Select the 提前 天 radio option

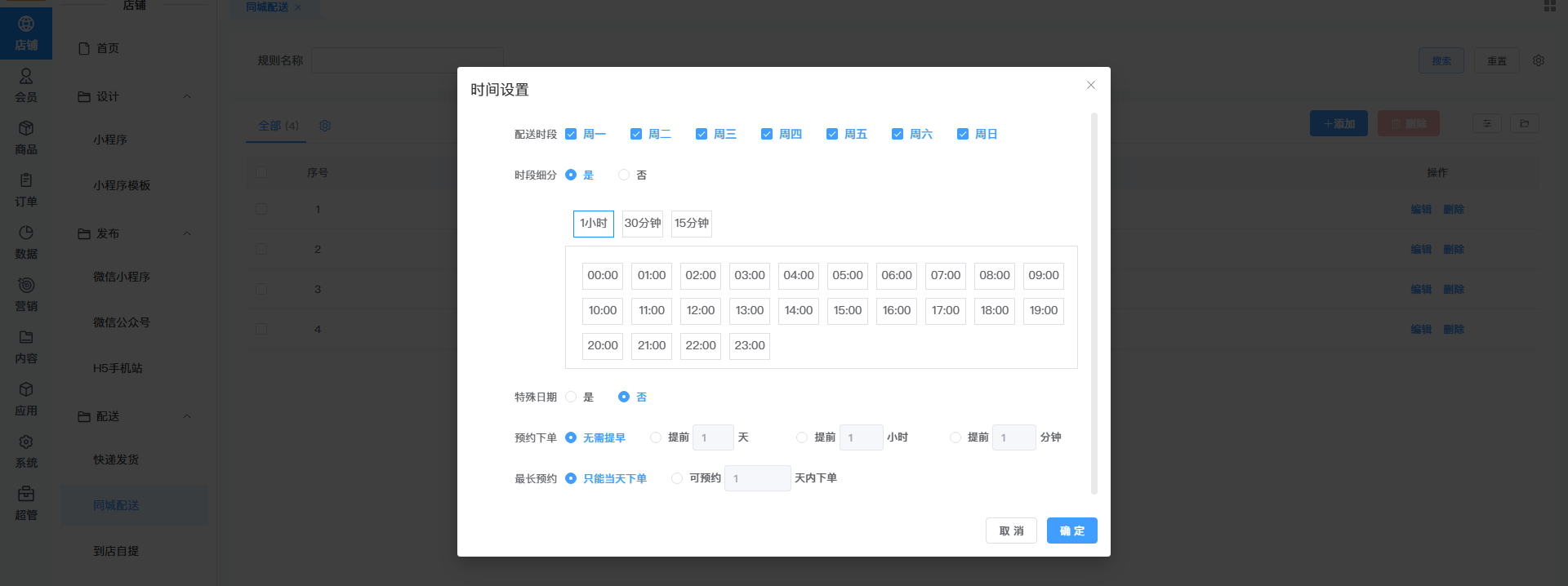(656, 437)
